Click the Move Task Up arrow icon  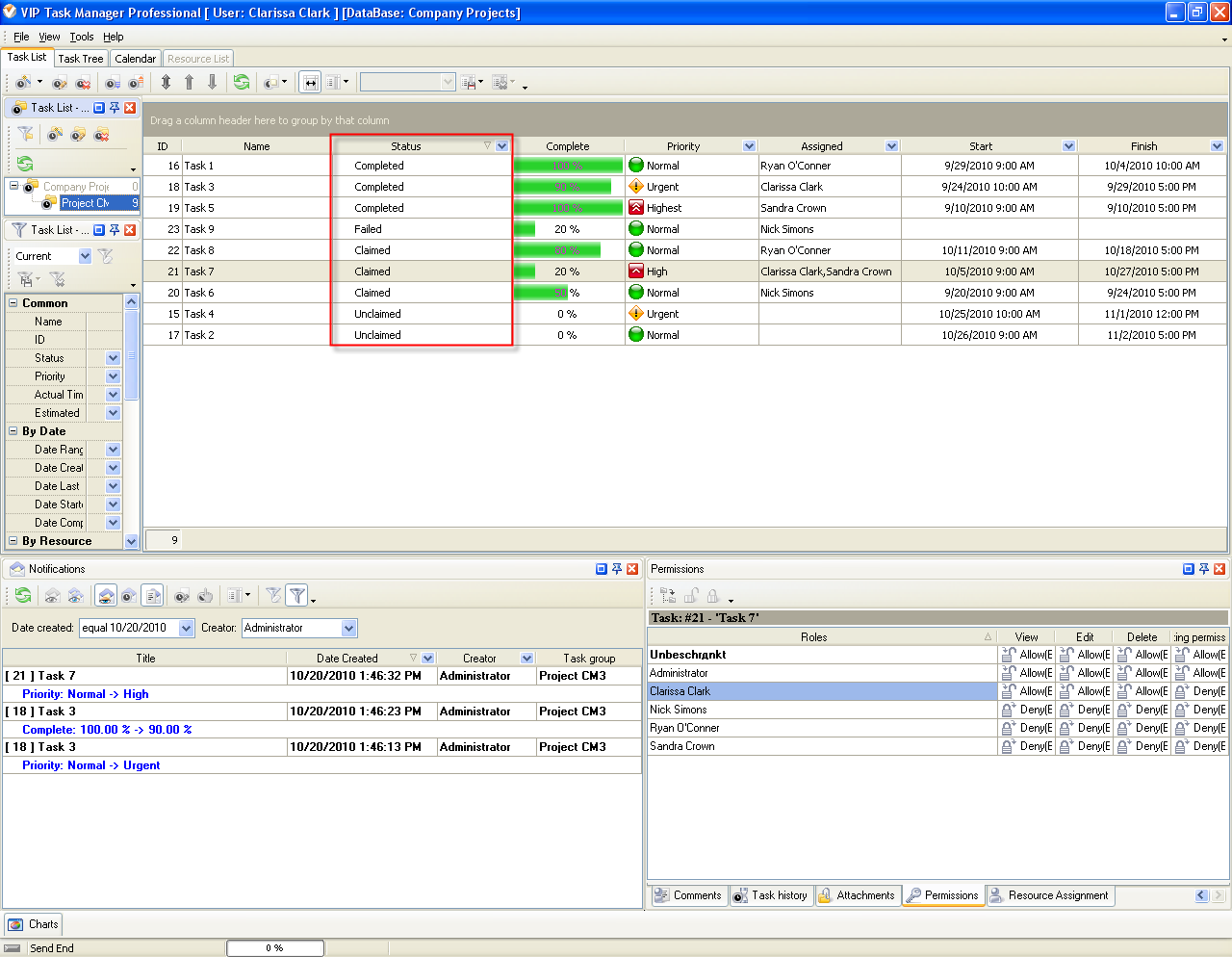point(189,83)
